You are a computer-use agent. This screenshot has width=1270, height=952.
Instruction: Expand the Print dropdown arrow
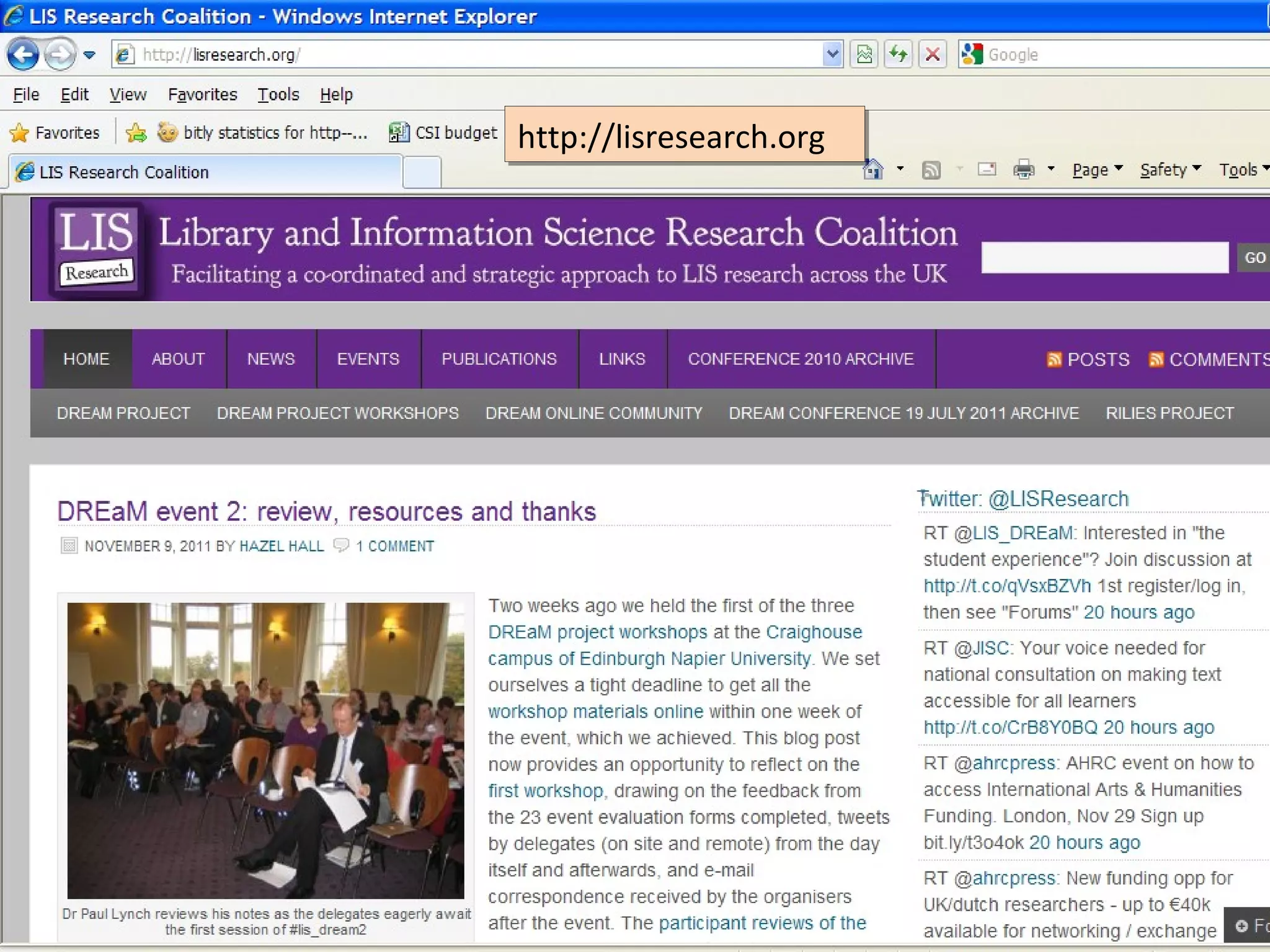click(1050, 169)
